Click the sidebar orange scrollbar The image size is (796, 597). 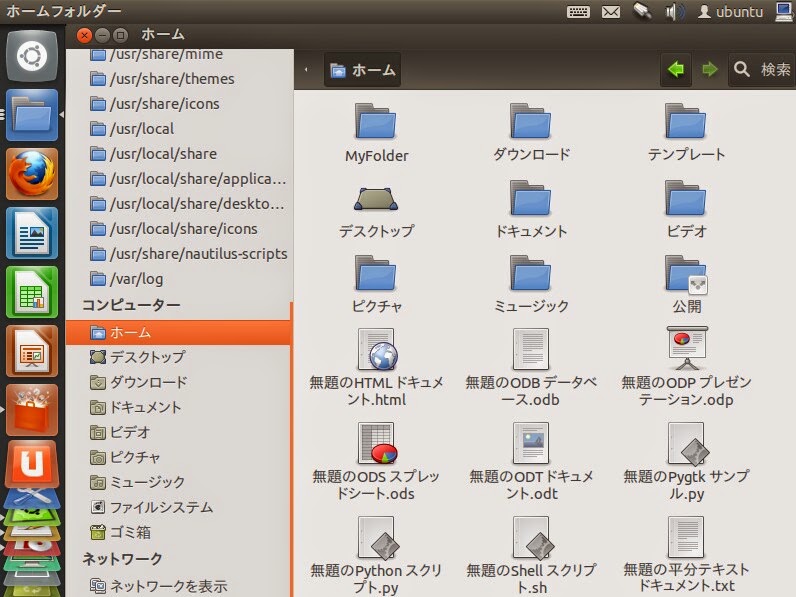(x=291, y=449)
